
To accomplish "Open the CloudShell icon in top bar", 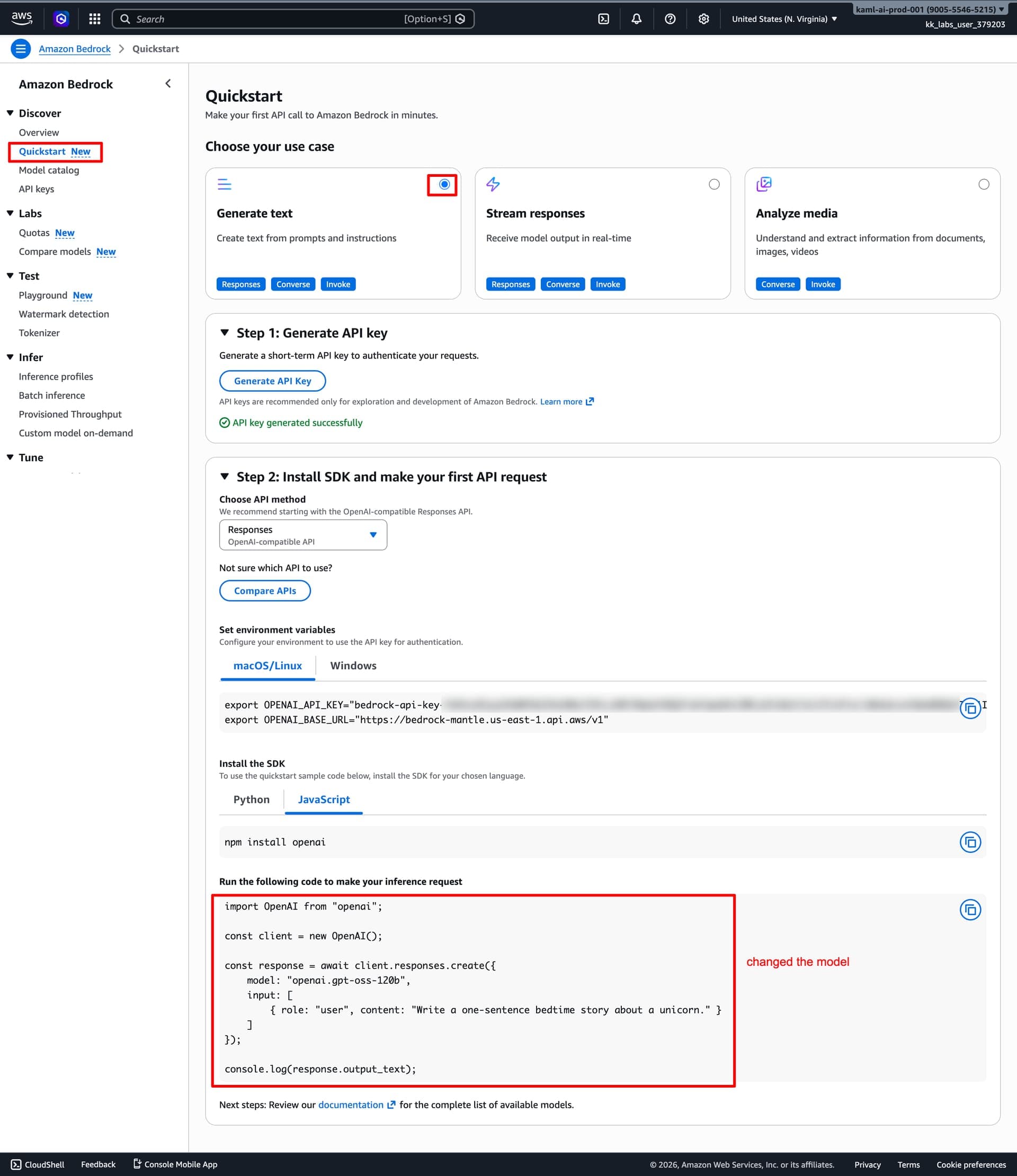I will 604,19.
